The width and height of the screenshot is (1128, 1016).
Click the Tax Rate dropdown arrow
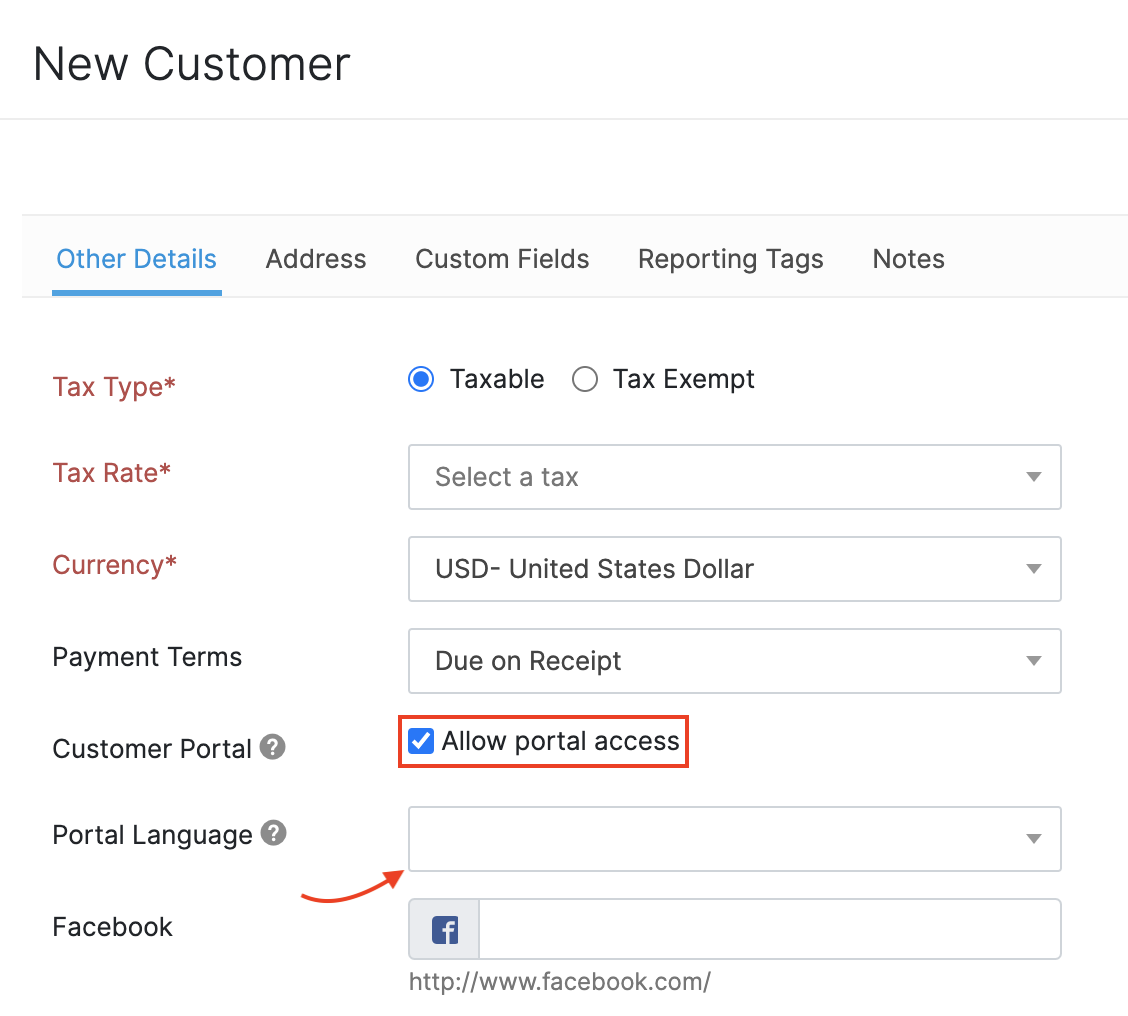point(1033,477)
